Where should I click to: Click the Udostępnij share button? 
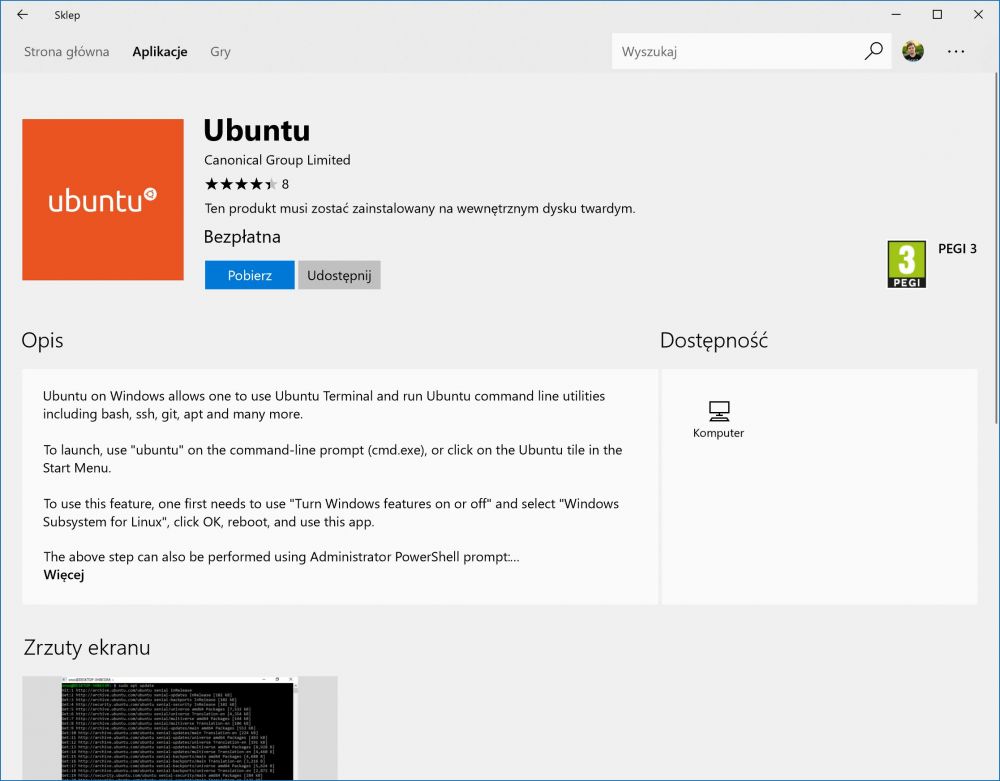pos(339,275)
